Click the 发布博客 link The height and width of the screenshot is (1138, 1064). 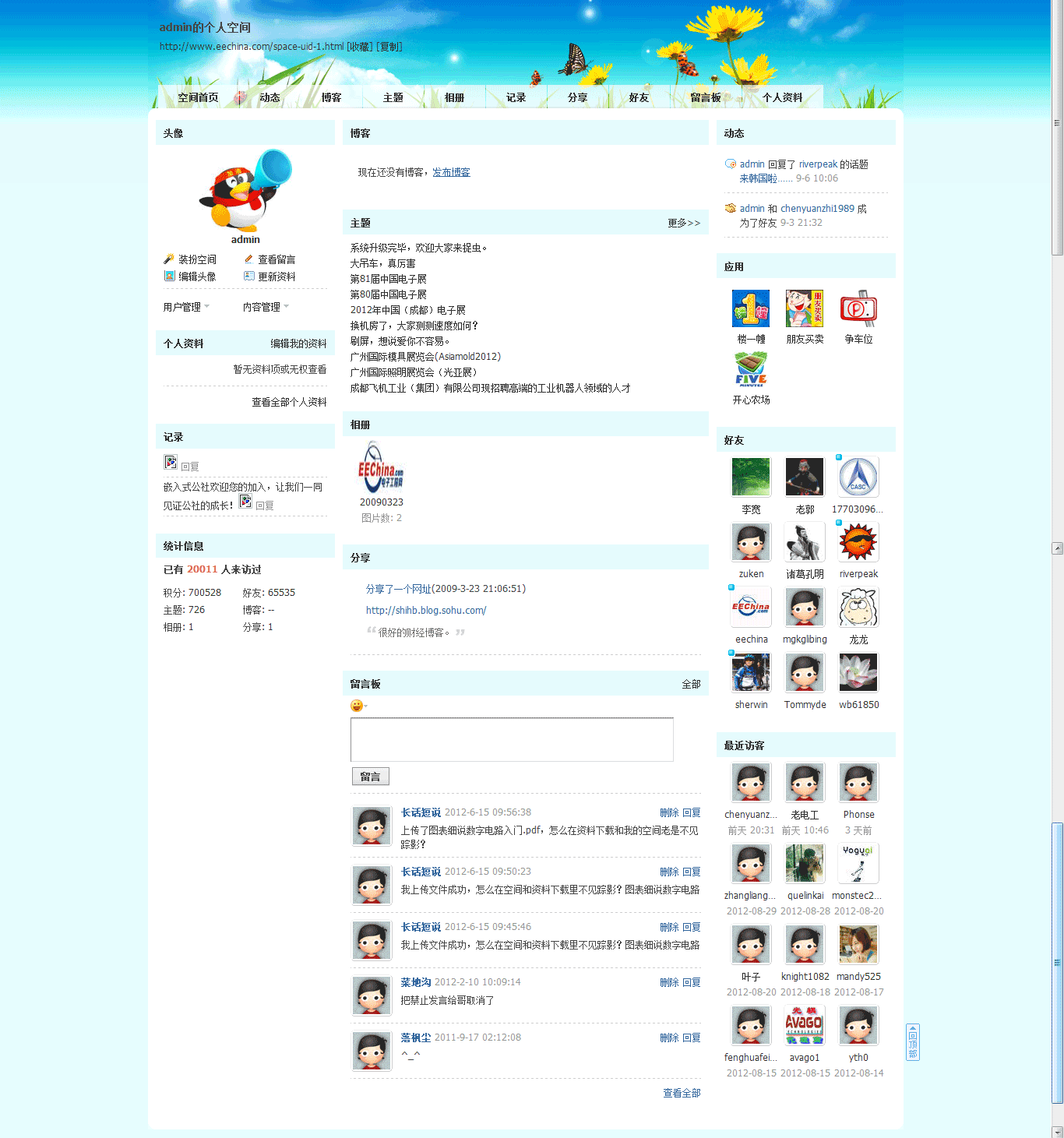point(451,172)
